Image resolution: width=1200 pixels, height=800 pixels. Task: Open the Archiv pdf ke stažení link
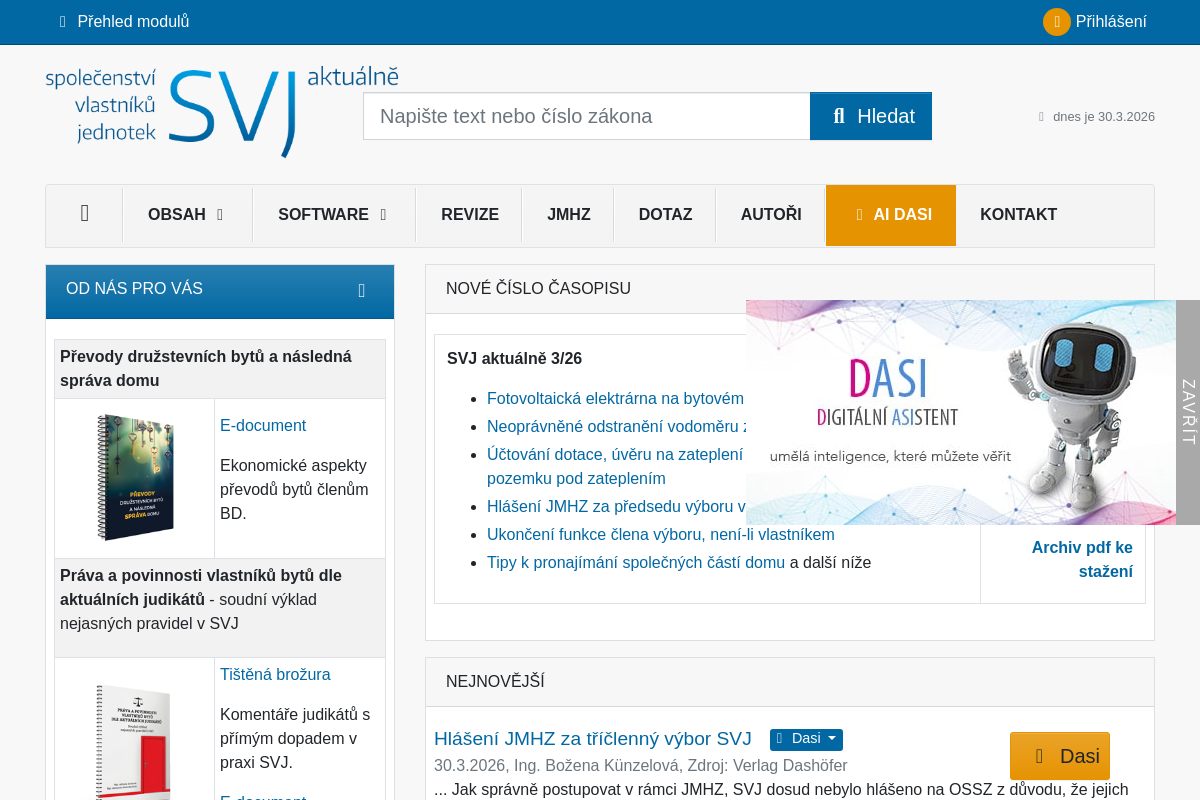click(x=1082, y=559)
